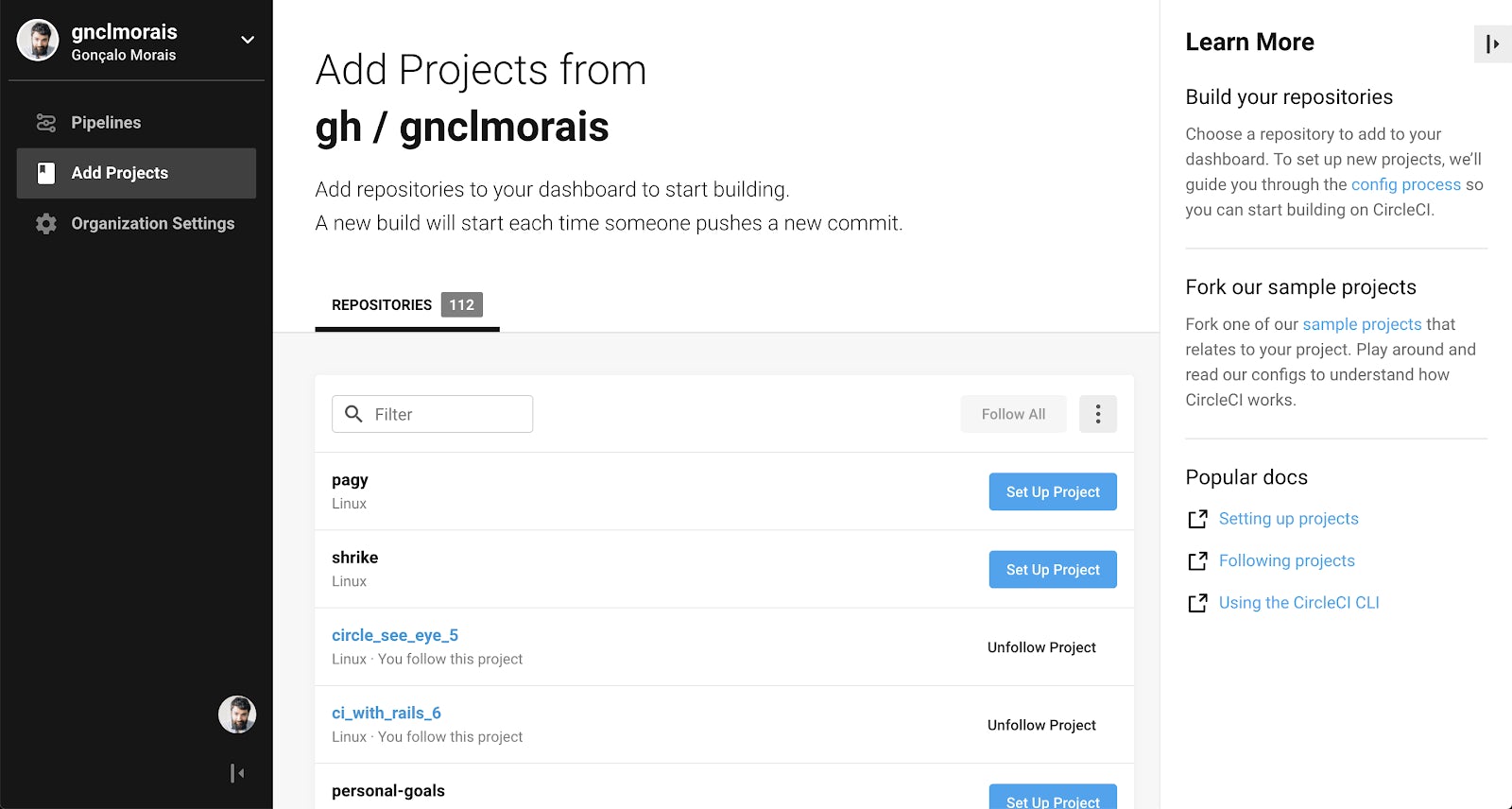Open Pipelines using the sidebar pipeline icon
Viewport: 1512px width, 809px height.
click(44, 122)
